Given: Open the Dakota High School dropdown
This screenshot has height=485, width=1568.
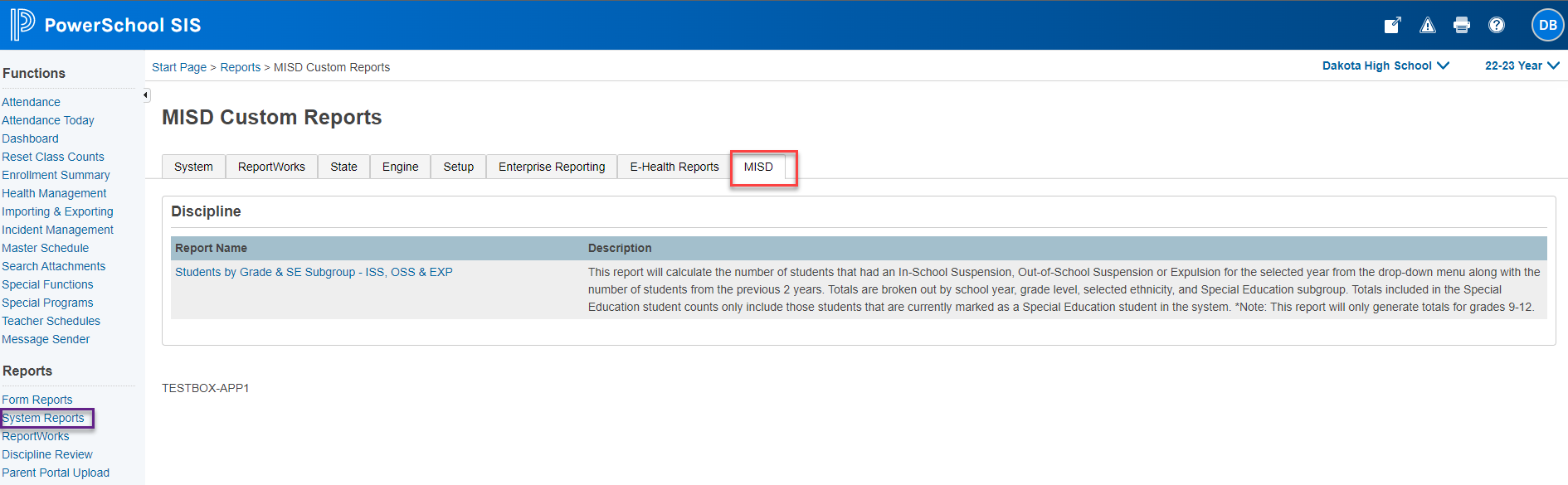Looking at the screenshot, I should pyautogui.click(x=1385, y=65).
